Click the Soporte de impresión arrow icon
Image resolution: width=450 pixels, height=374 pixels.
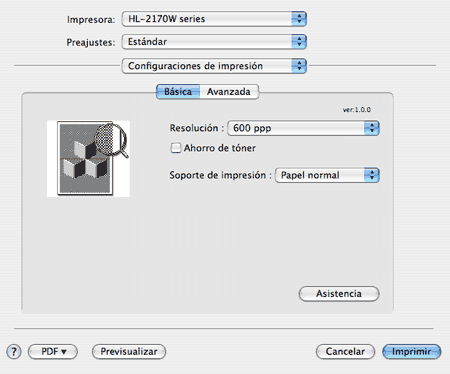tap(372, 175)
